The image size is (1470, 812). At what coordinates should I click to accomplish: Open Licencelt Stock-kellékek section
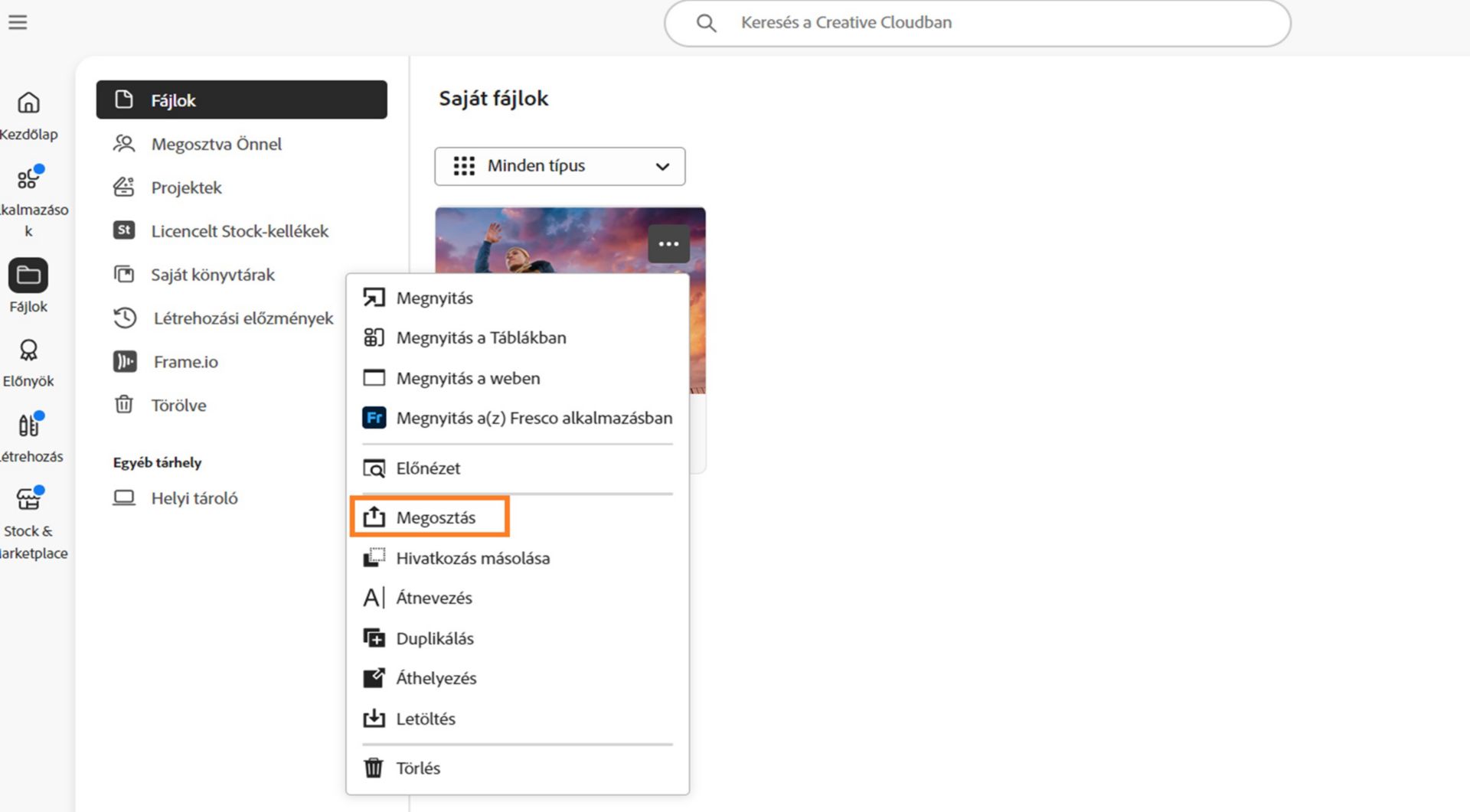(x=241, y=231)
